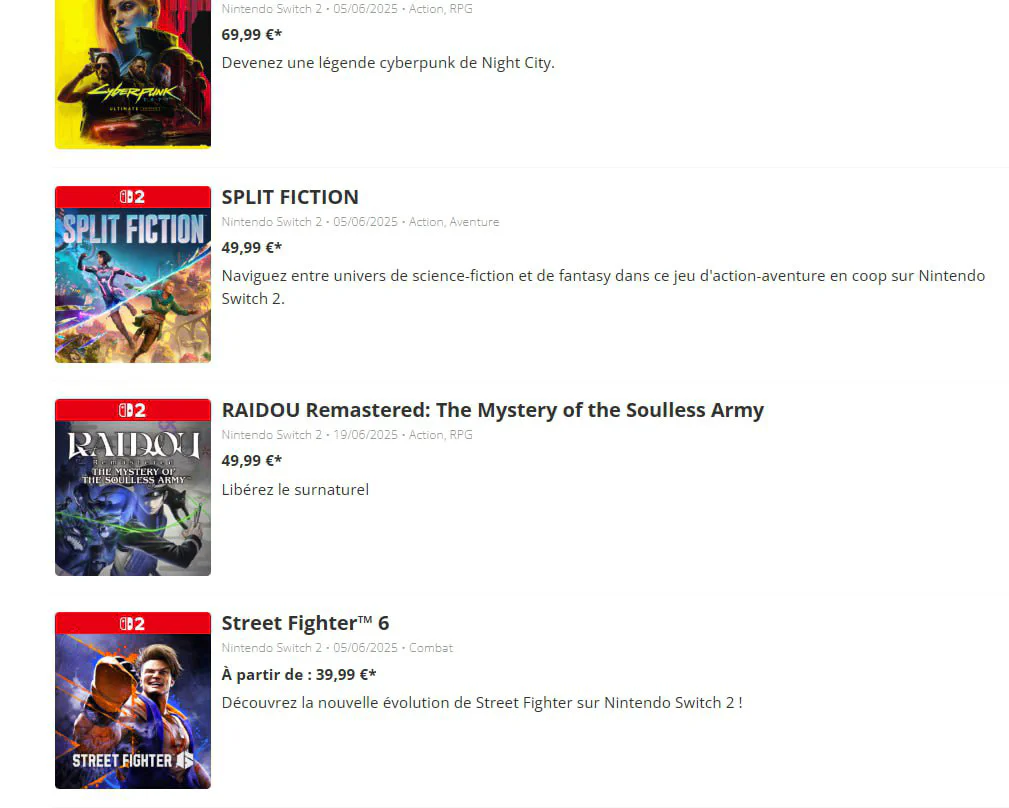The image size is (1009, 808).
Task: Click the Switch 2 badge above Split Fiction cover
Action: tap(132, 197)
